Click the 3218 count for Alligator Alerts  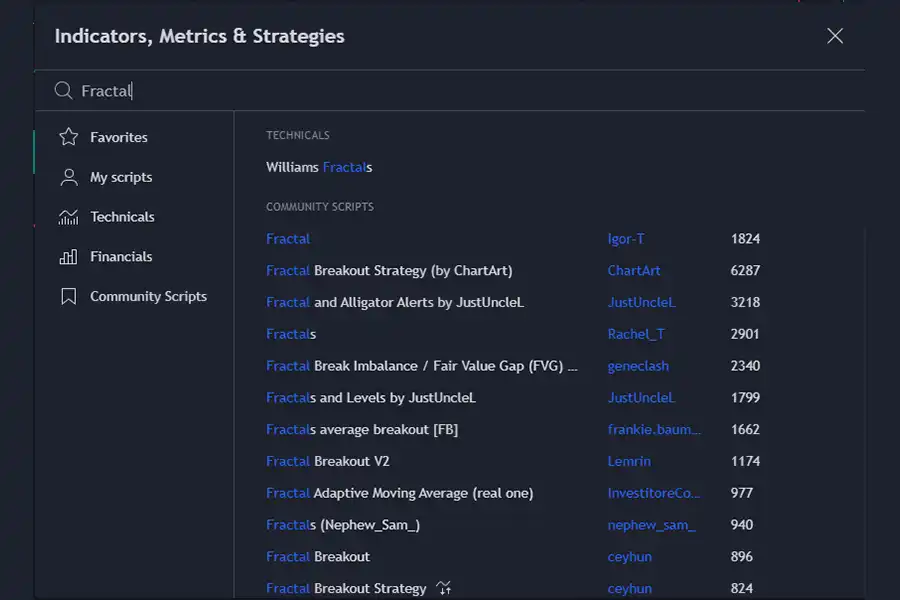tap(745, 302)
